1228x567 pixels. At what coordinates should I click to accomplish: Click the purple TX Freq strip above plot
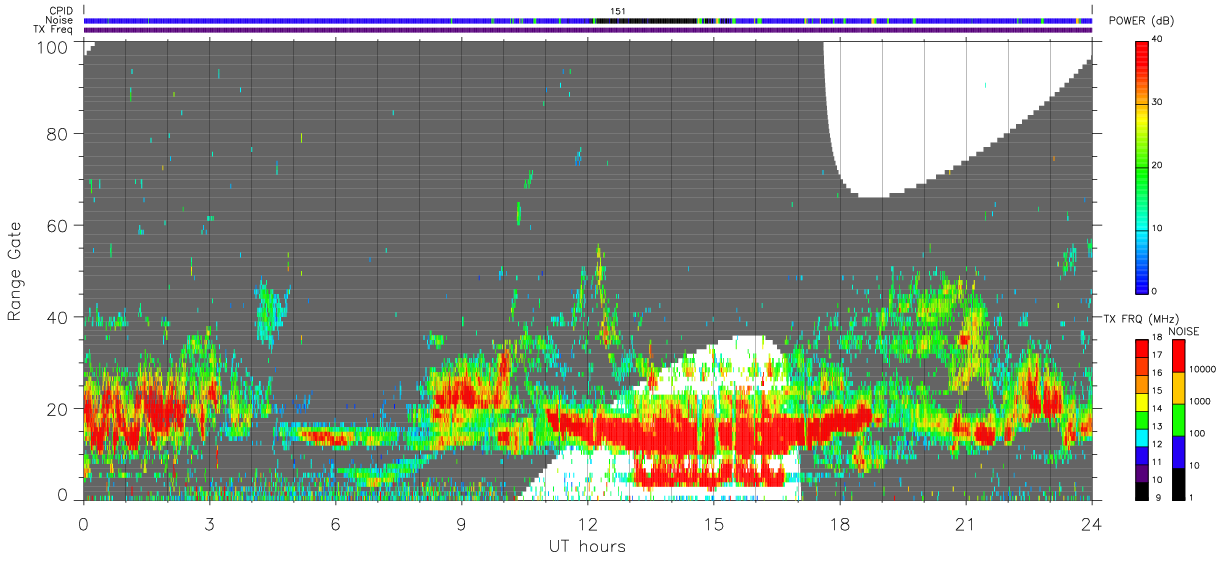coord(588,30)
